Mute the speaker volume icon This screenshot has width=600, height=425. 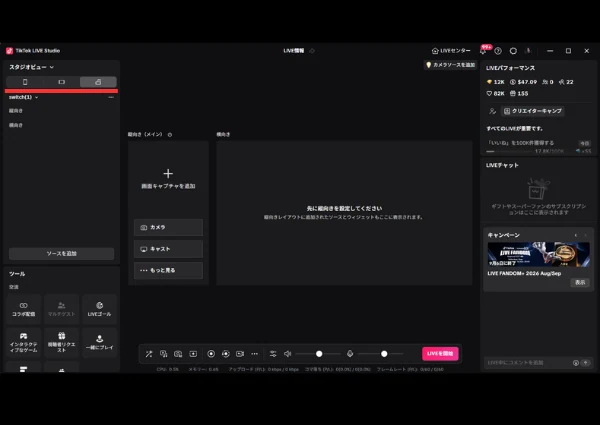287,354
